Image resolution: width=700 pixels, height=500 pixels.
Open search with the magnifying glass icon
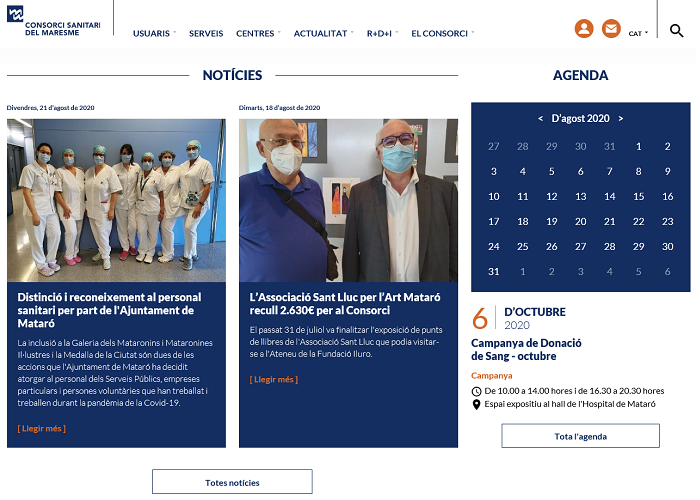pos(676,31)
